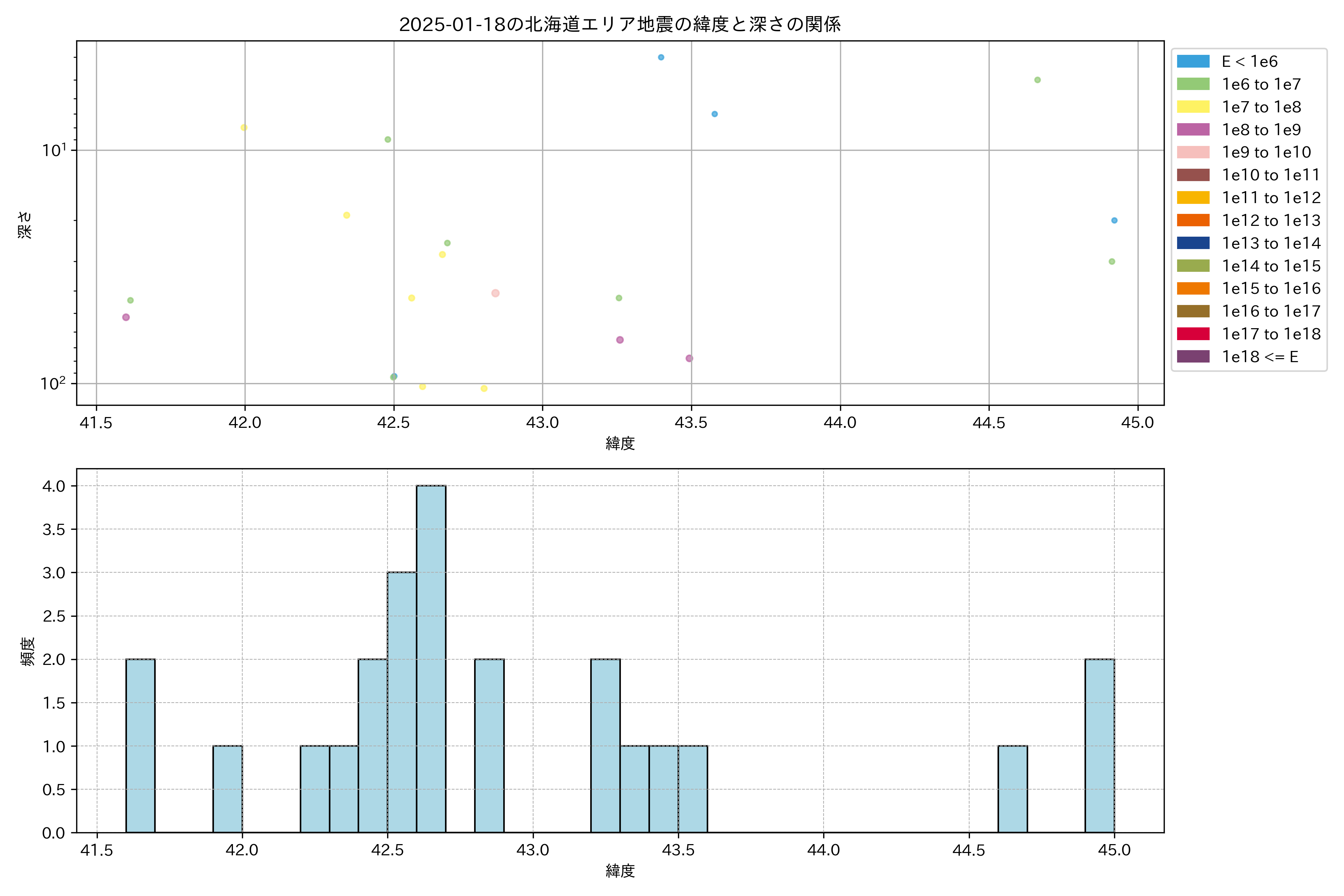Select the topmost blue scatter point near 43.4
The height and width of the screenshot is (896, 1344).
point(661,57)
